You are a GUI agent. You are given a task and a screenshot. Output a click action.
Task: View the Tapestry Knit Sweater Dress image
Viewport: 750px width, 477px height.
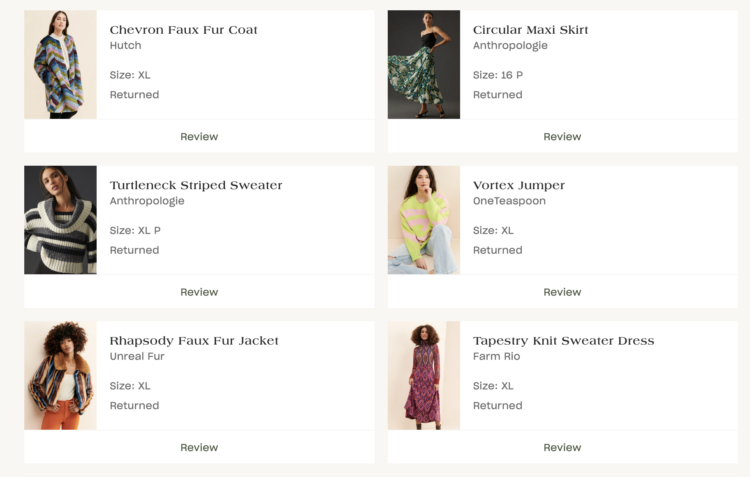(424, 376)
